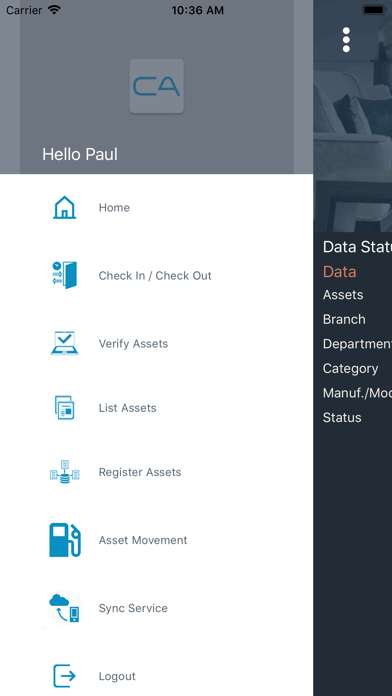Screen dimensions: 392x696
Task: Click the Register Assets database icon
Action: 64,472
